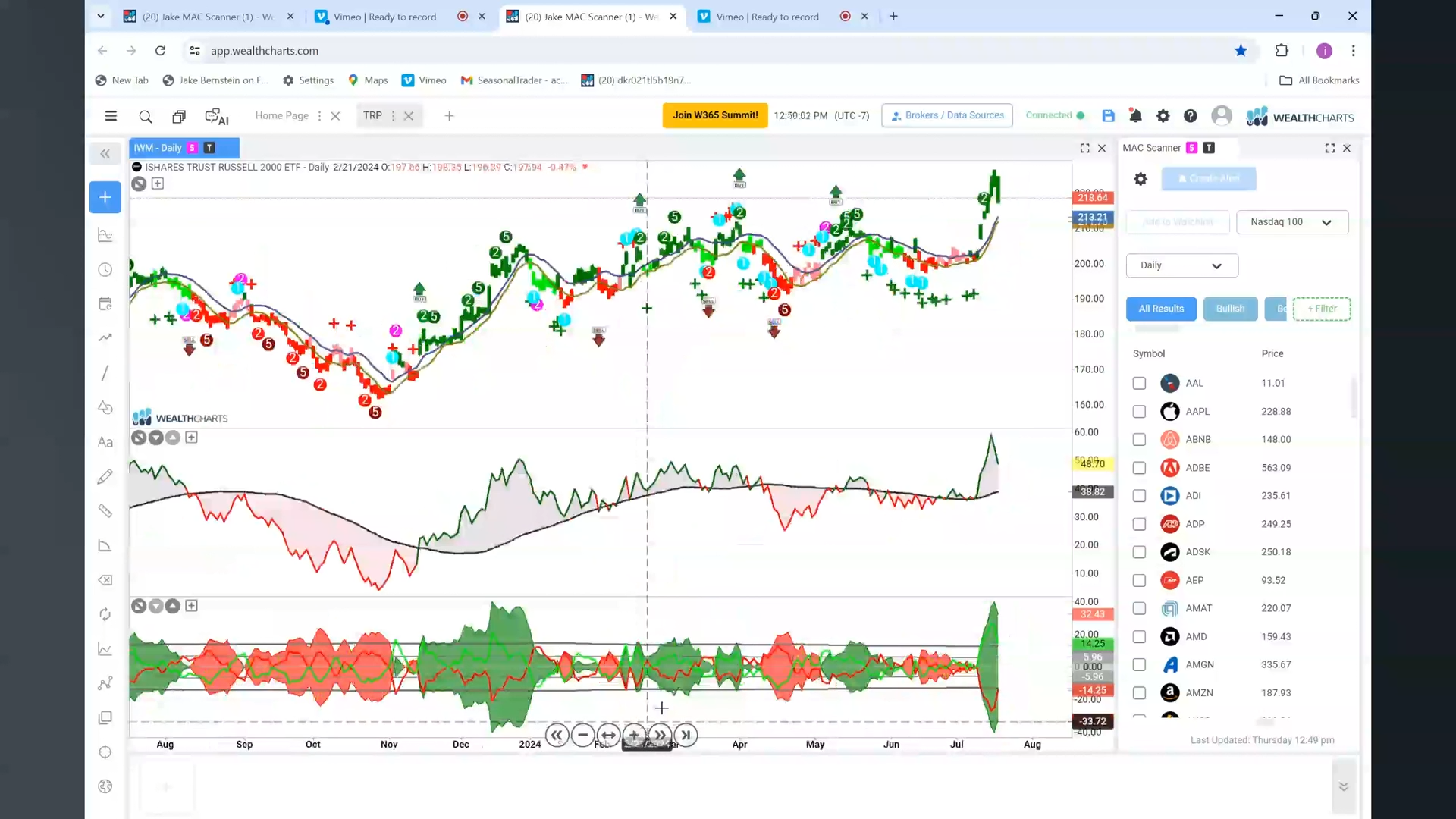This screenshot has height=819, width=1456.
Task: Maximize the MAC Scanner panel
Action: (1330, 149)
